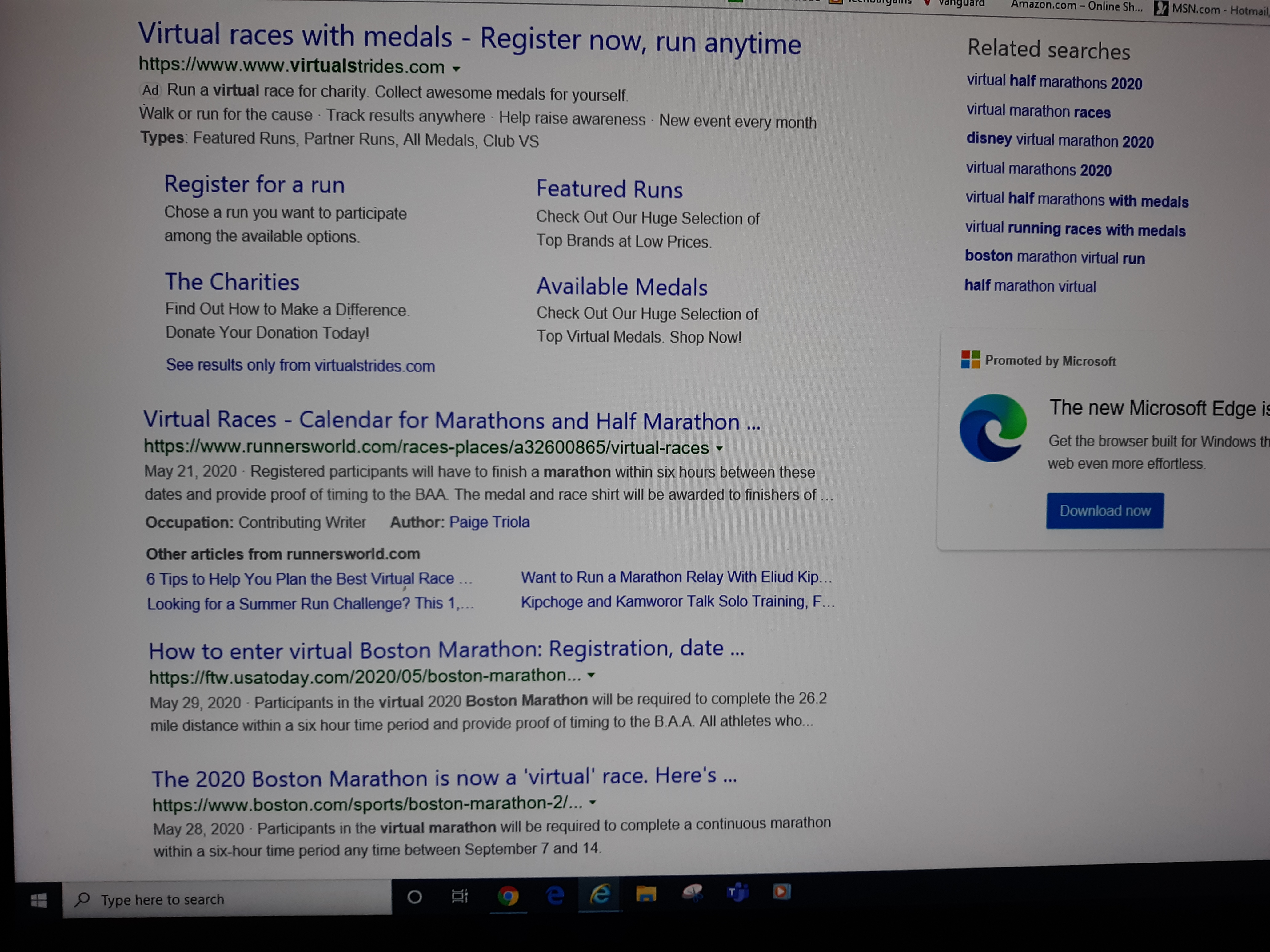Expand the runnersworld.com URL dropdown arrow

(719, 449)
